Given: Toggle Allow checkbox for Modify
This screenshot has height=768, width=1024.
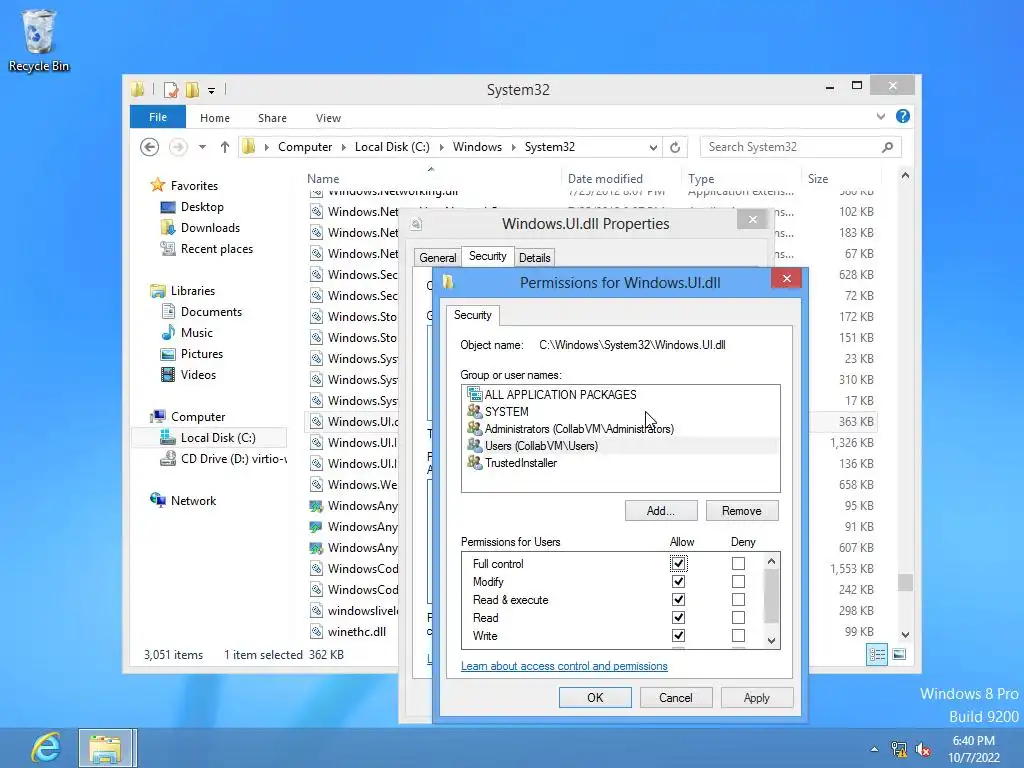Looking at the screenshot, I should (679, 581).
